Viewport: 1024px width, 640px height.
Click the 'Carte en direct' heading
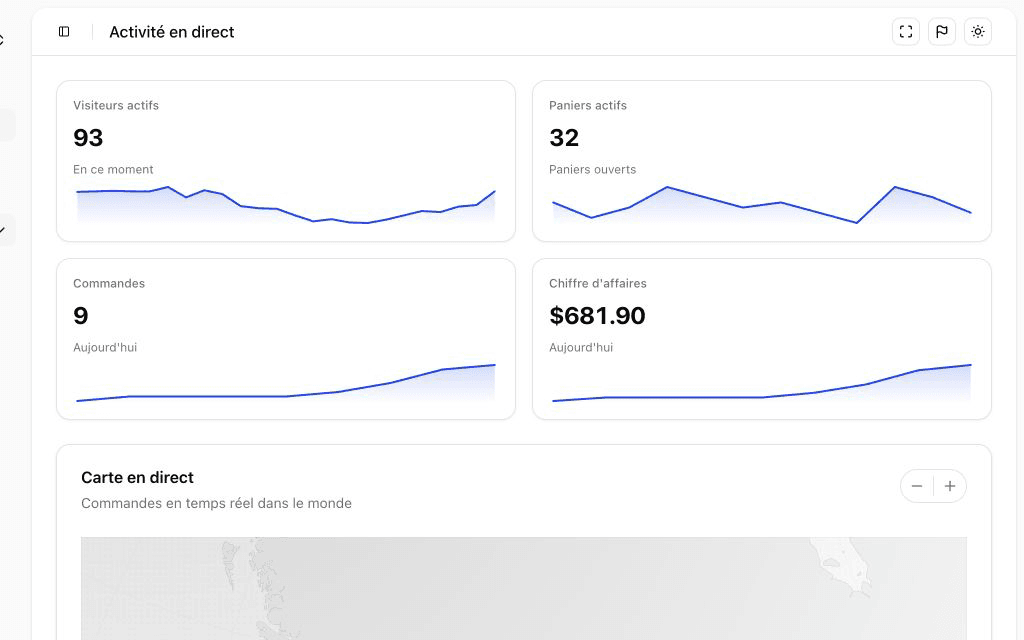click(x=137, y=477)
